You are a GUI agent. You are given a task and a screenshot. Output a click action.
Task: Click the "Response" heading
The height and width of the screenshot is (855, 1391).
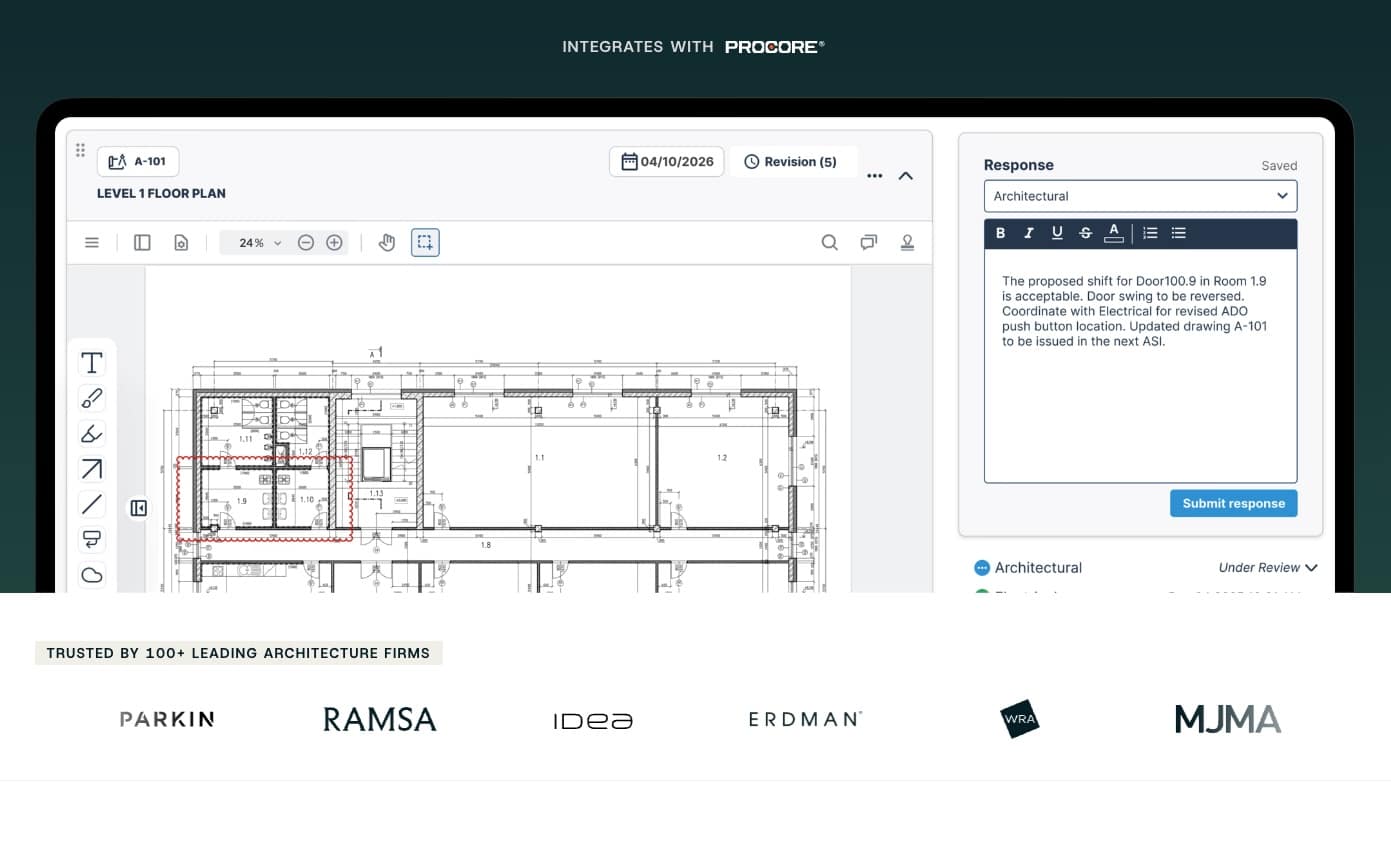click(1019, 165)
